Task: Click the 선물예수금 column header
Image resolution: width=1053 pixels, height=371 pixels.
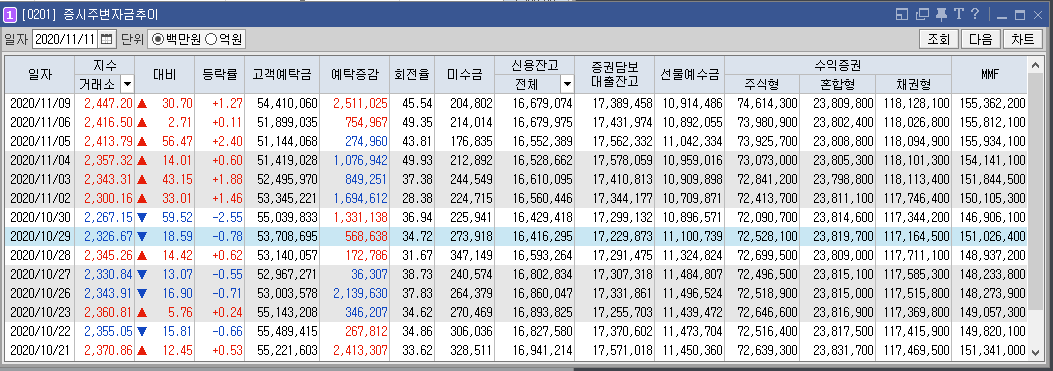Action: click(690, 75)
